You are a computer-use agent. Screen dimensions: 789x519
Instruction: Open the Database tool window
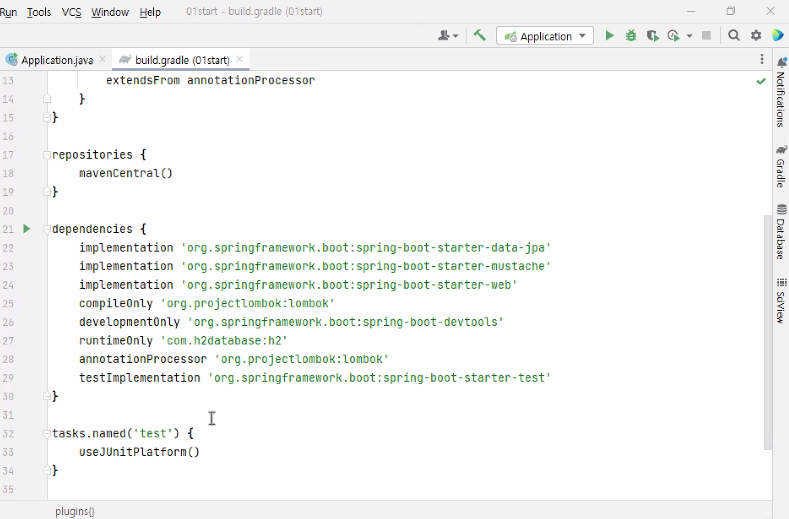point(780,232)
